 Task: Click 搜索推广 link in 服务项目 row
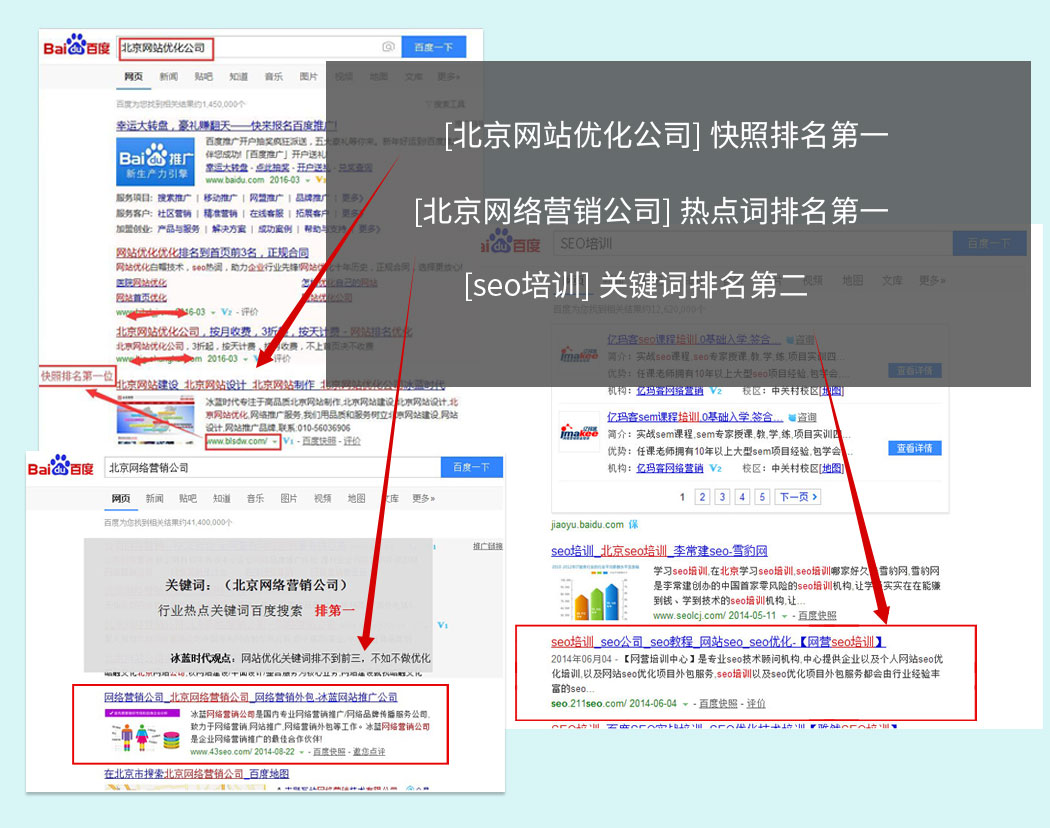tap(174, 198)
